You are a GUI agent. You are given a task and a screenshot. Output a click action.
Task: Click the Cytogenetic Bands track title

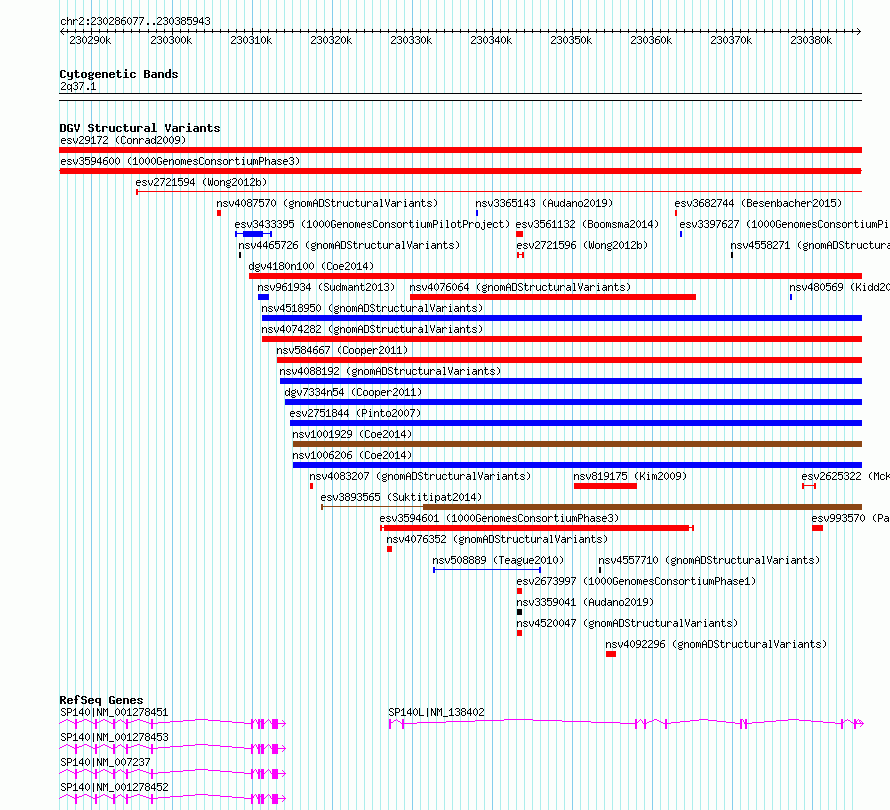(x=119, y=74)
